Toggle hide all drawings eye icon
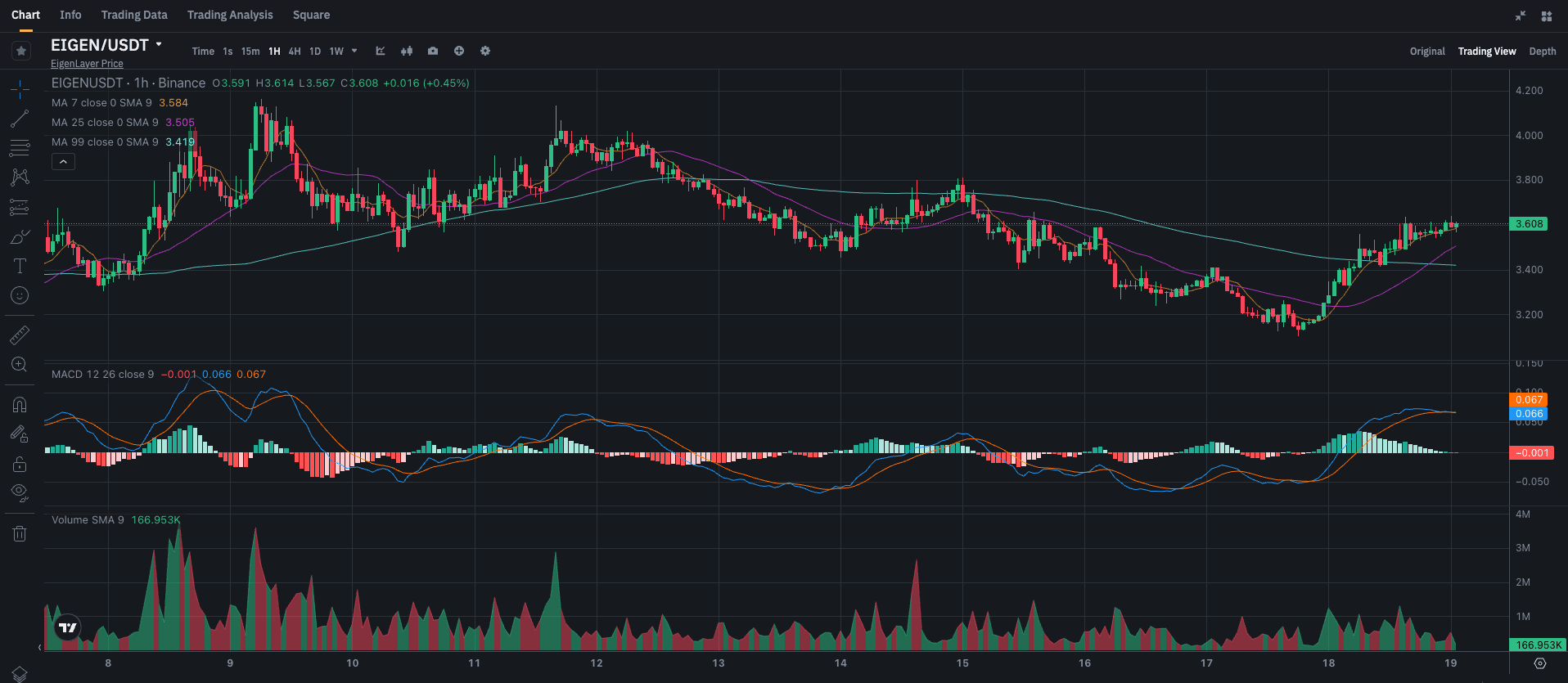This screenshot has height=683, width=1568. [x=20, y=493]
